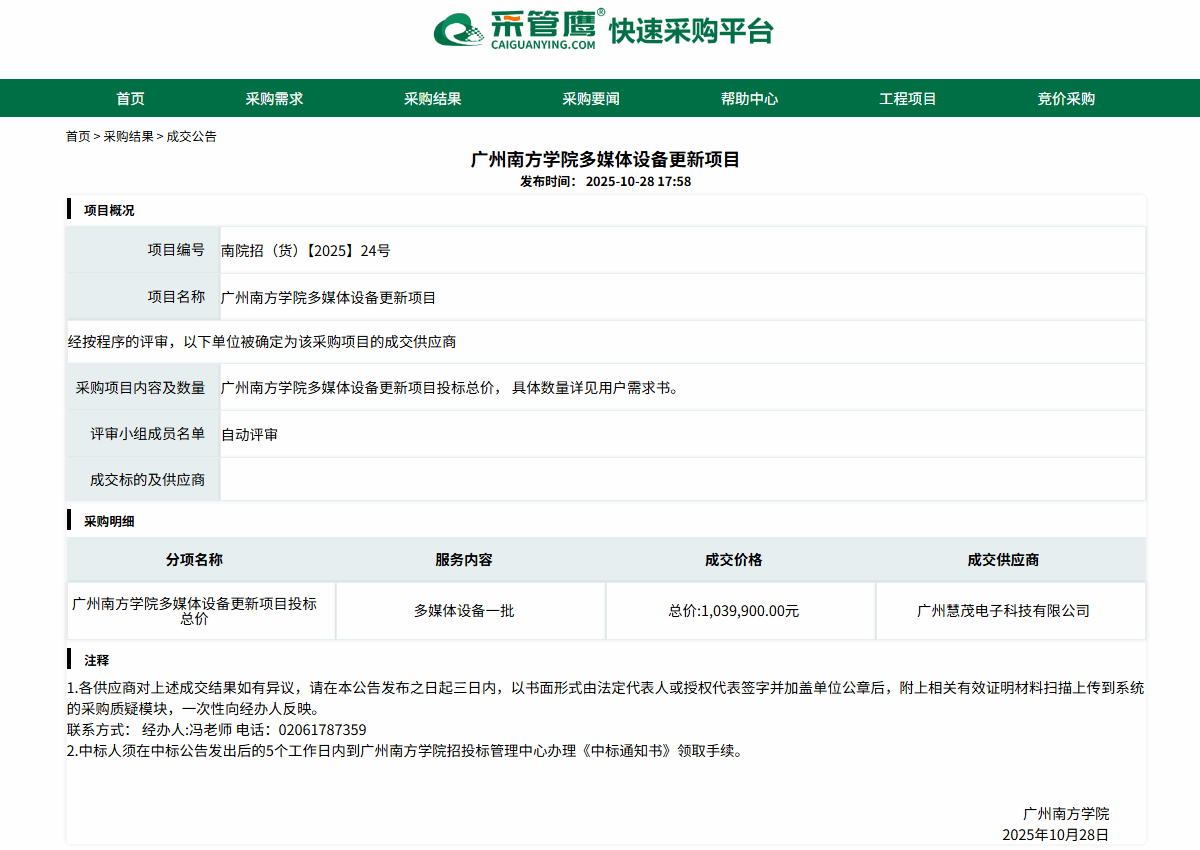
Task: Click the 快速采购平台 header title
Action: click(x=691, y=31)
